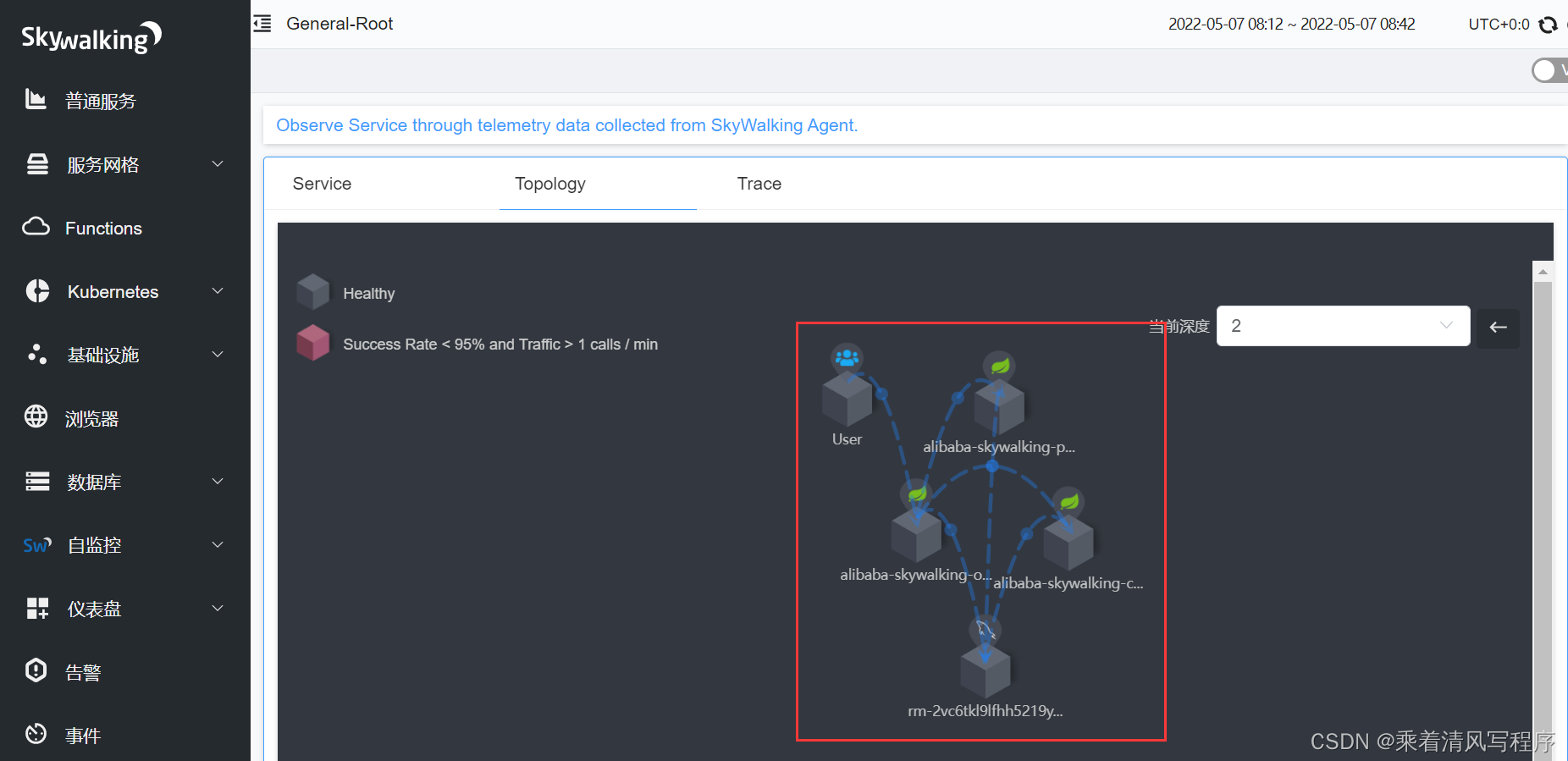Click the 浏览器 globe icon
The height and width of the screenshot is (761, 1568).
(x=36, y=416)
